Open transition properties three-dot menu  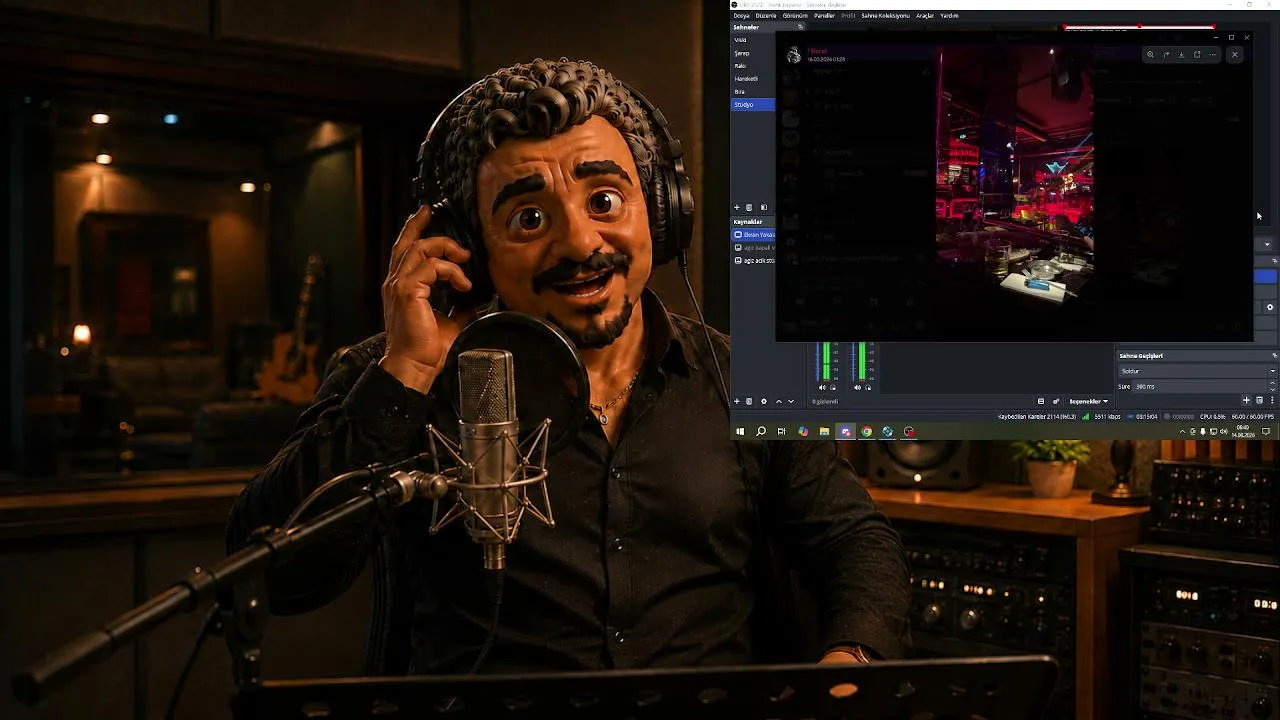(1272, 401)
